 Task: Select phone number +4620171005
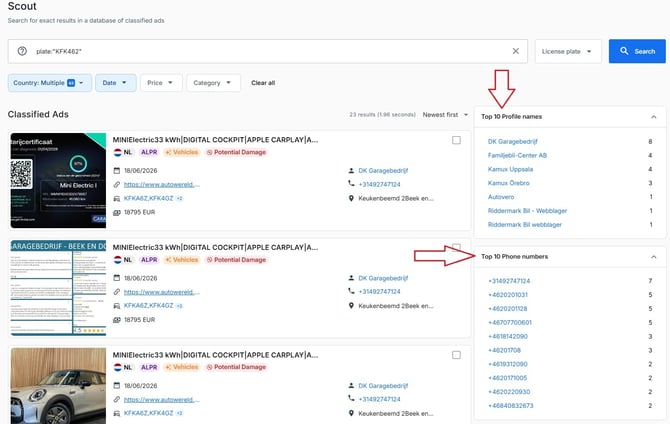point(508,378)
